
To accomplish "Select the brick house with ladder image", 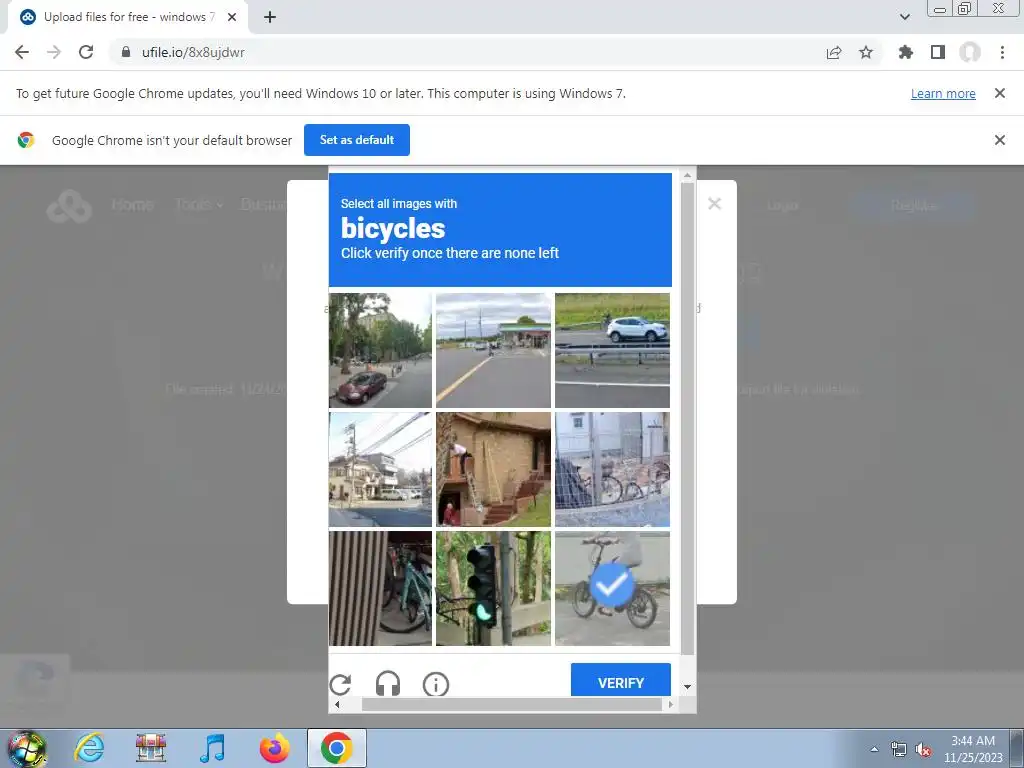I will coord(493,469).
